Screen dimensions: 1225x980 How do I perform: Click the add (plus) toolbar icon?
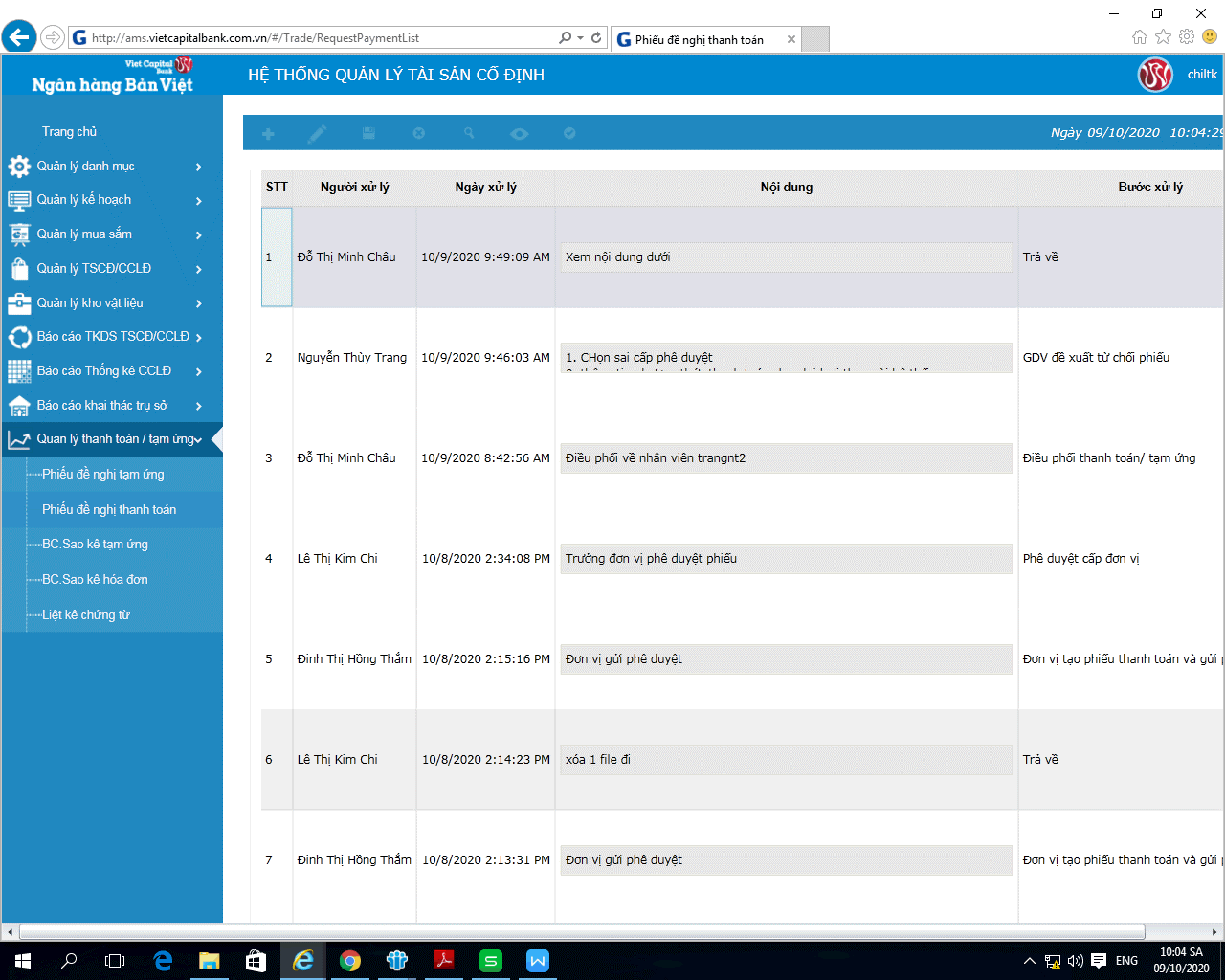tap(268, 134)
